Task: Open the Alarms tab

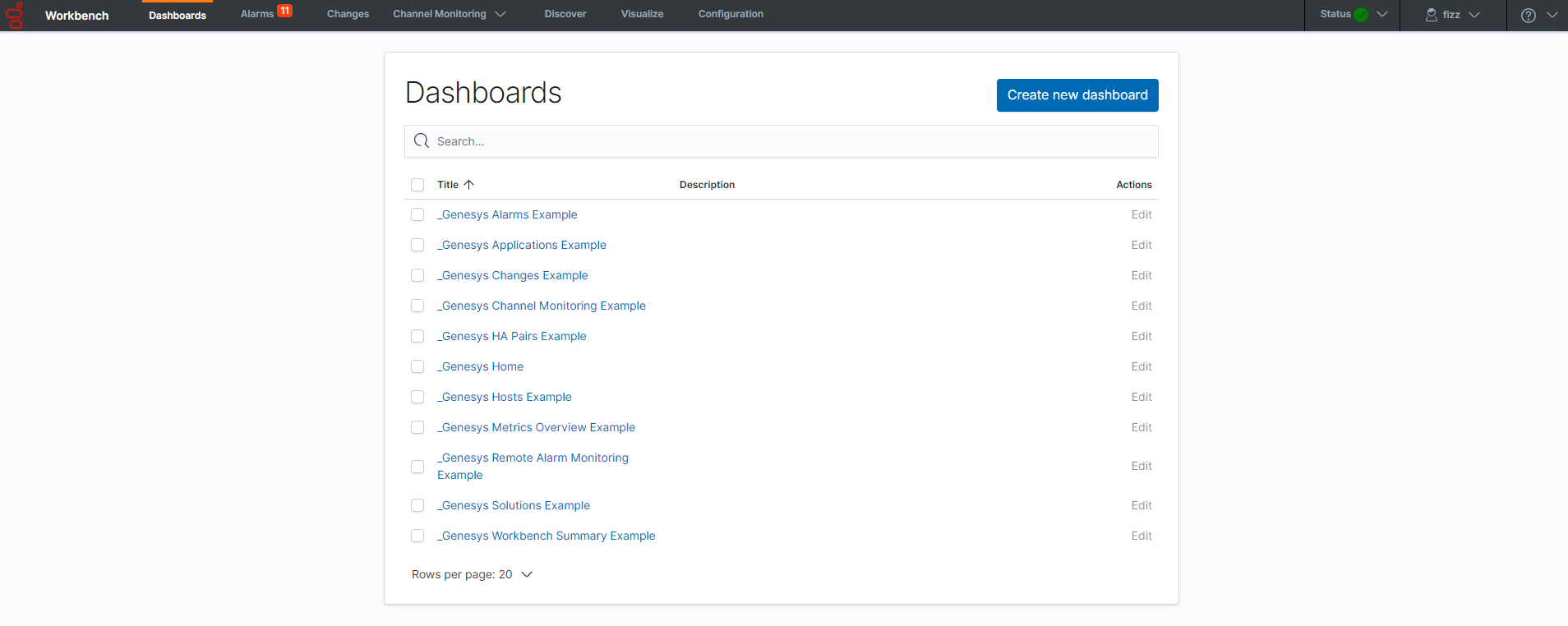Action: [257, 14]
